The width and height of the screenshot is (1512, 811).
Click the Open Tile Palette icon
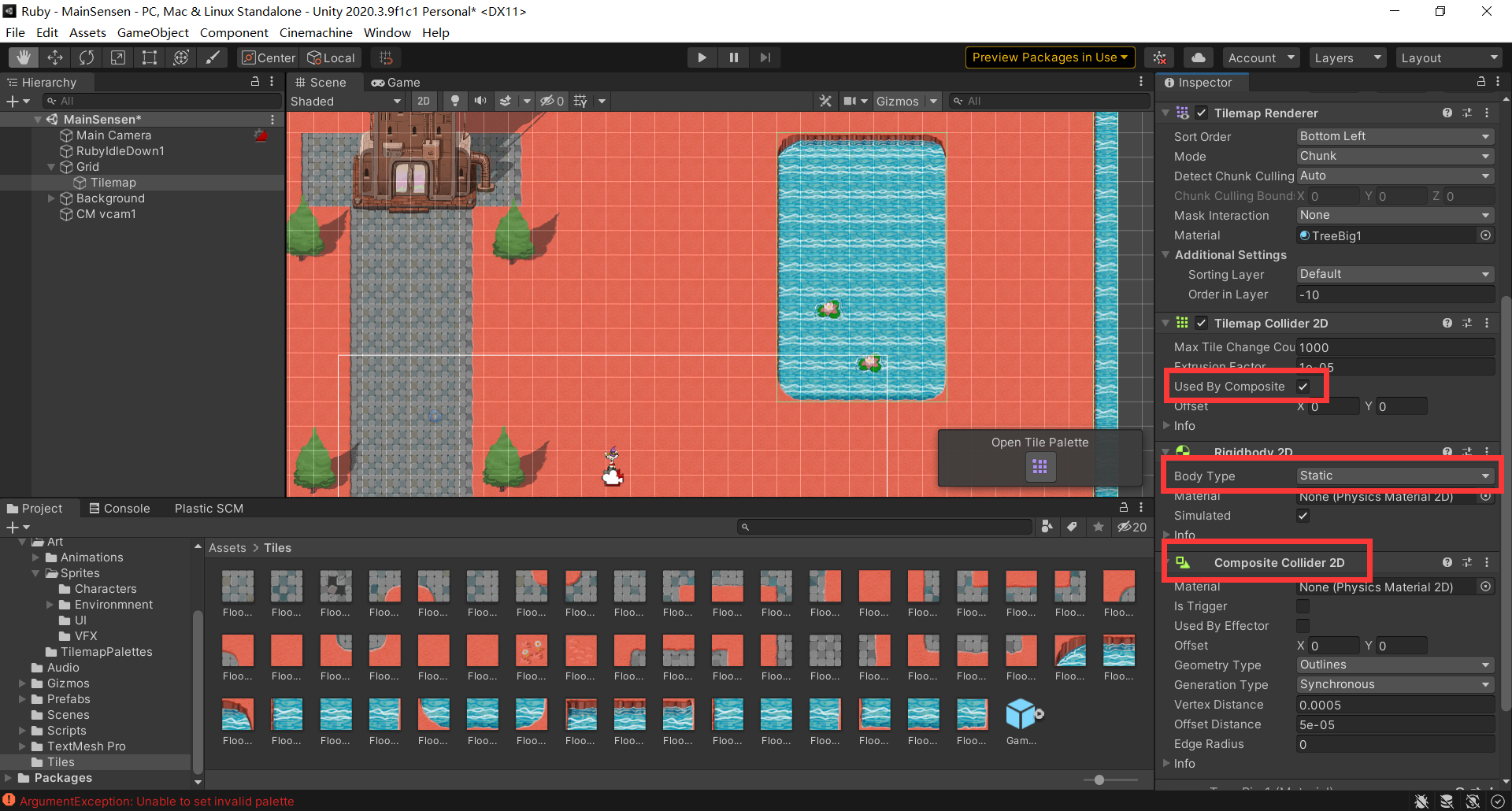(1039, 466)
